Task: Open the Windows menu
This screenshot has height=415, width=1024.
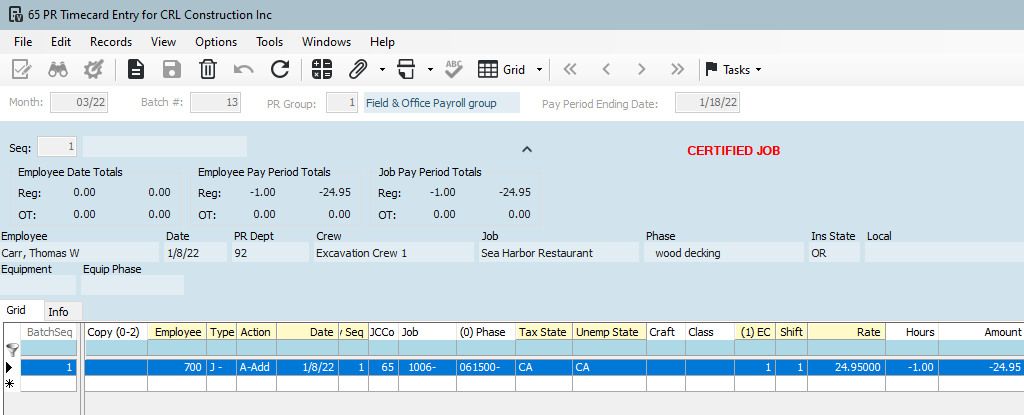Action: pos(327,42)
